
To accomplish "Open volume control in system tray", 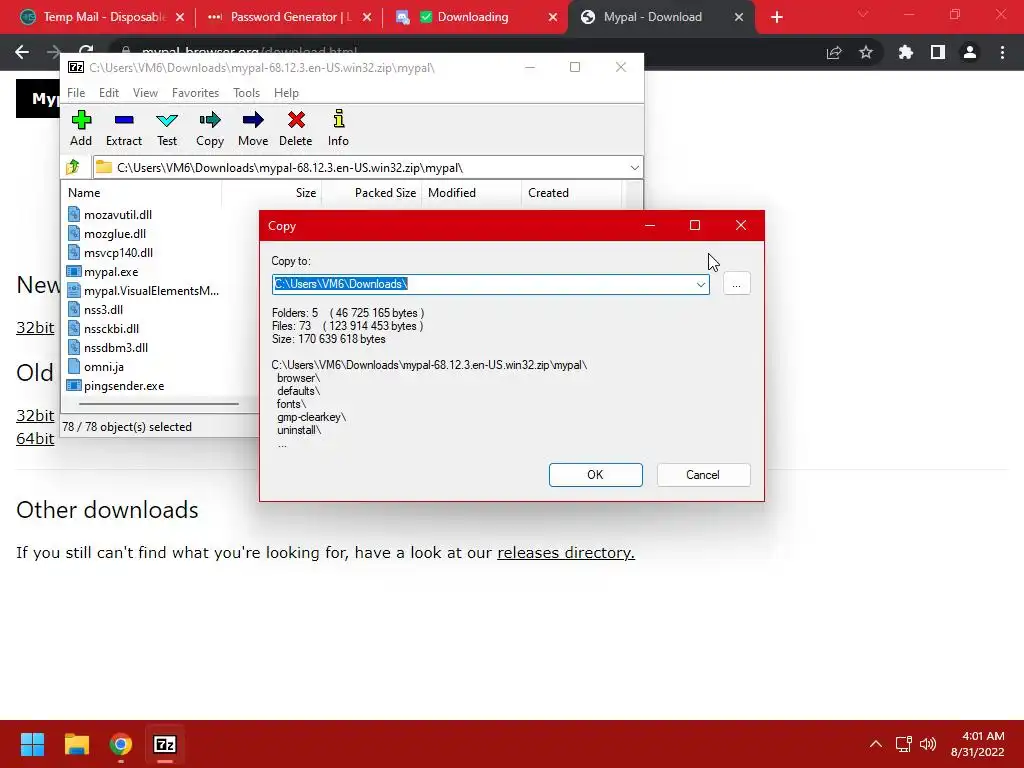I will pyautogui.click(x=927, y=744).
